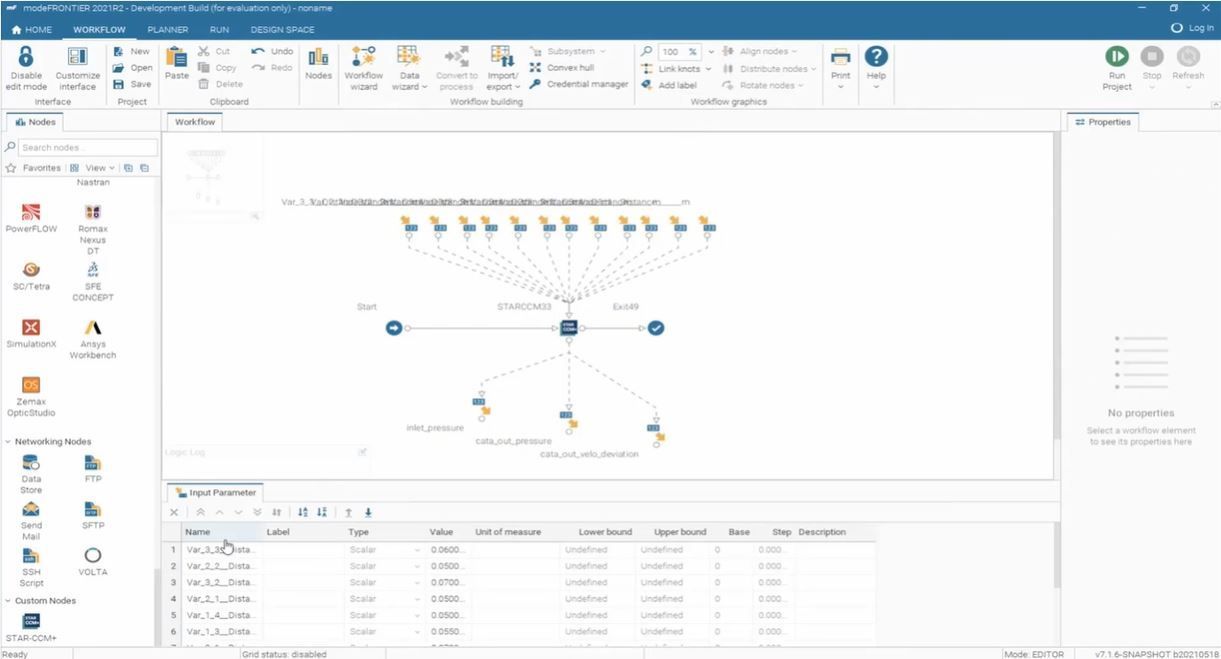Viewport: 1221px width, 659px height.
Task: Select the VOLTA node
Action: point(92,561)
